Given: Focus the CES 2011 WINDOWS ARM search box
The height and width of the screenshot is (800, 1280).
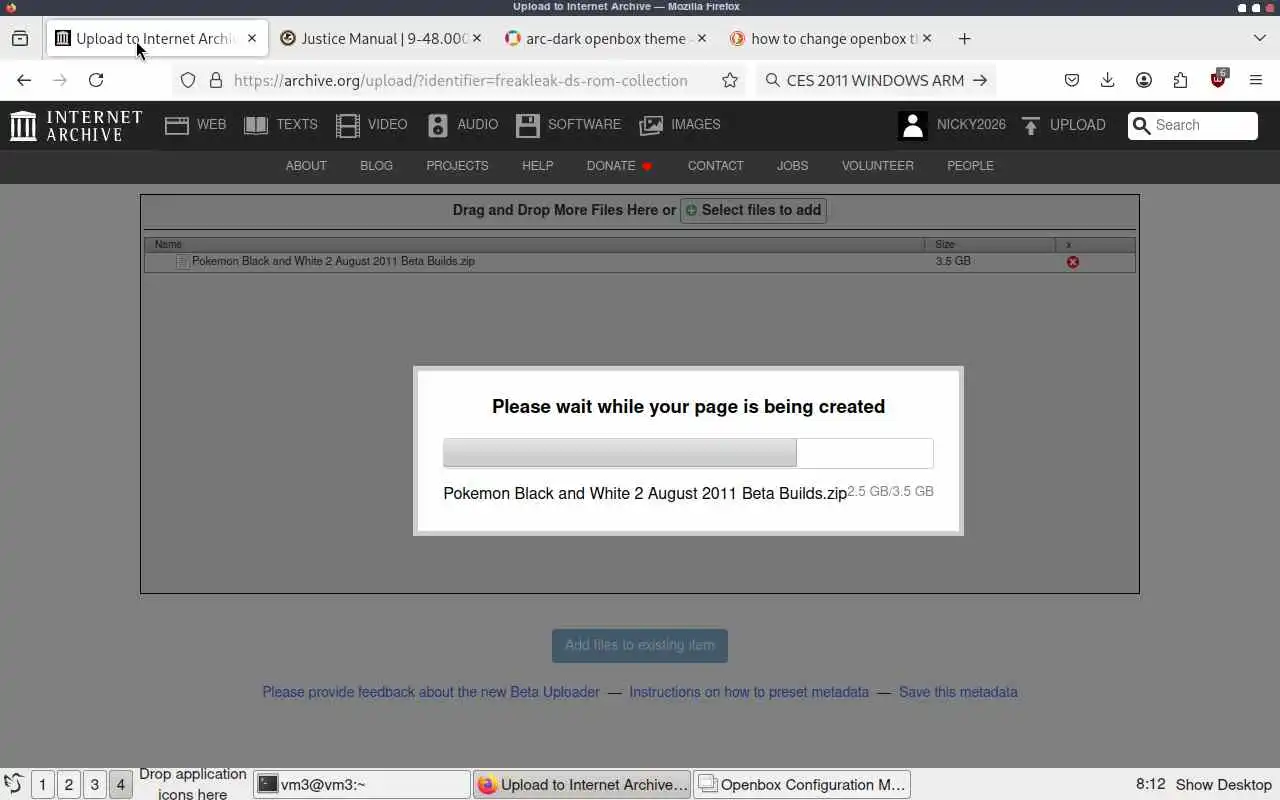Looking at the screenshot, I should tap(875, 80).
